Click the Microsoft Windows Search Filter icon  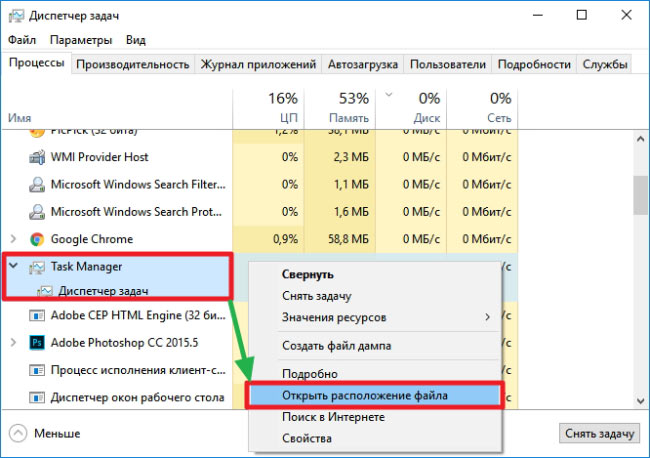36,184
